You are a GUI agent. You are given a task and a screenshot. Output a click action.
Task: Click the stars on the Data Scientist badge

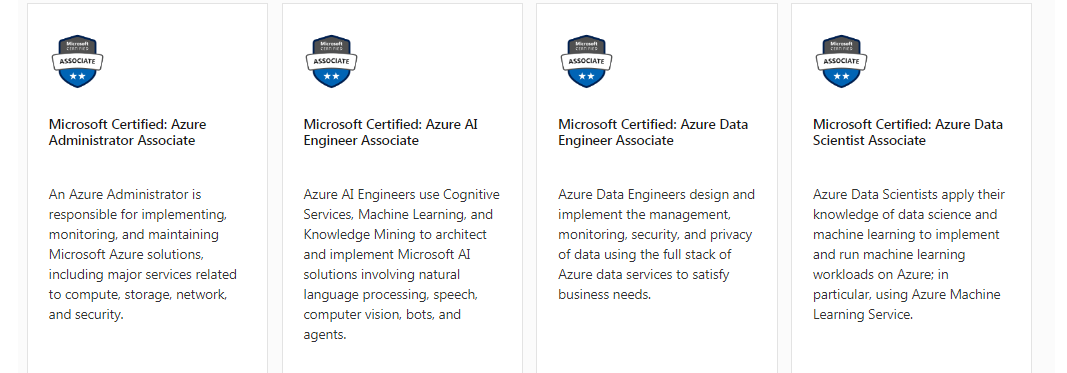pyautogui.click(x=841, y=76)
